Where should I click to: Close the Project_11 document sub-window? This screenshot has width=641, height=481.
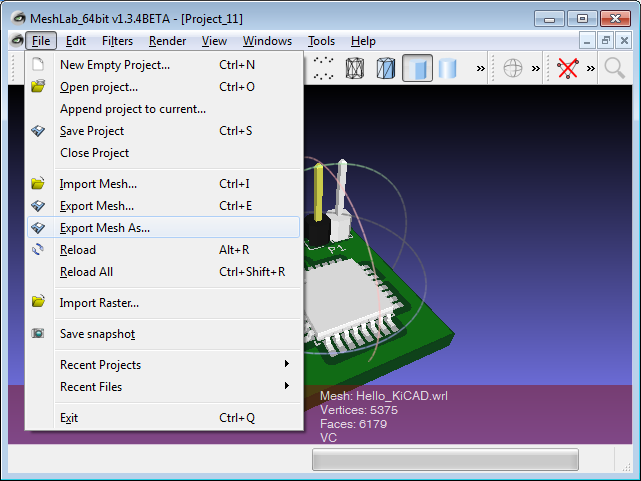[624, 41]
